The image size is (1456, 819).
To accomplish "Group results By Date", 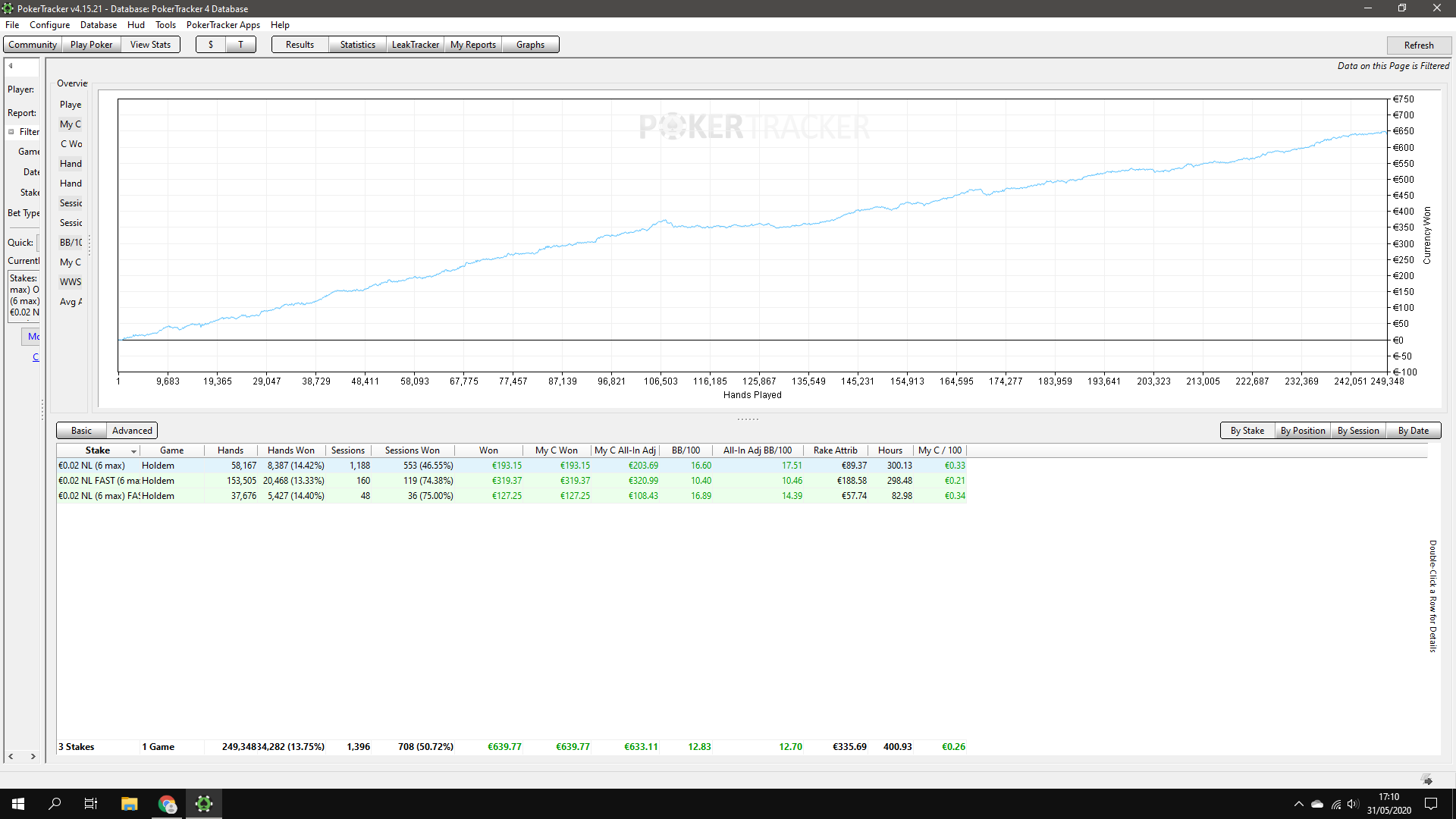I will coord(1413,431).
